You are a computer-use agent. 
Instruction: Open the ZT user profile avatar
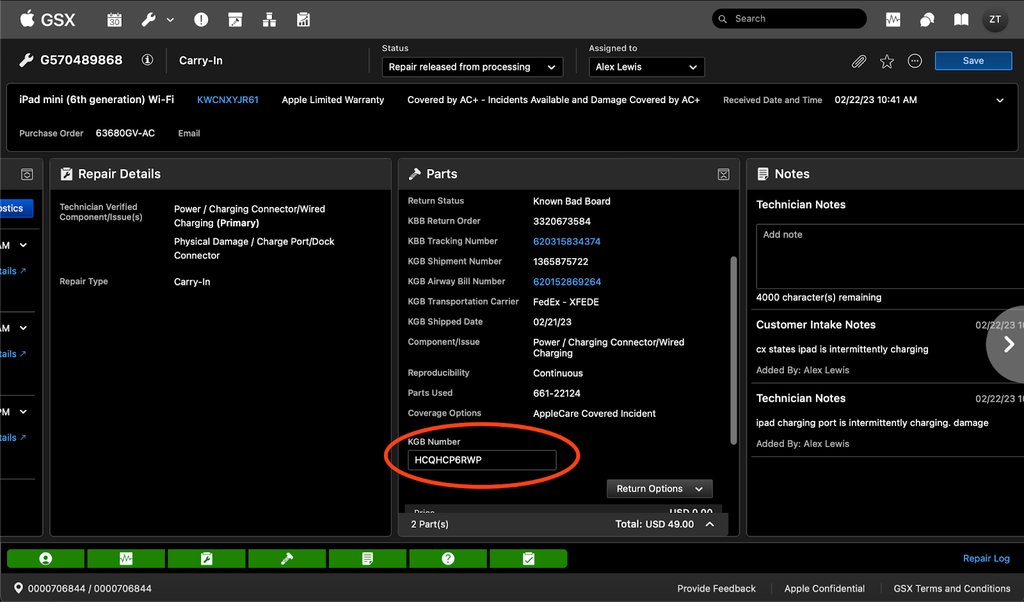point(995,20)
